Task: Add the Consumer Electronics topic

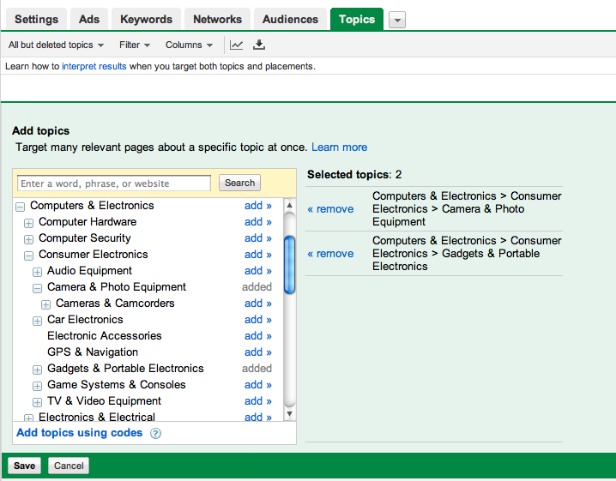Action: 258,254
